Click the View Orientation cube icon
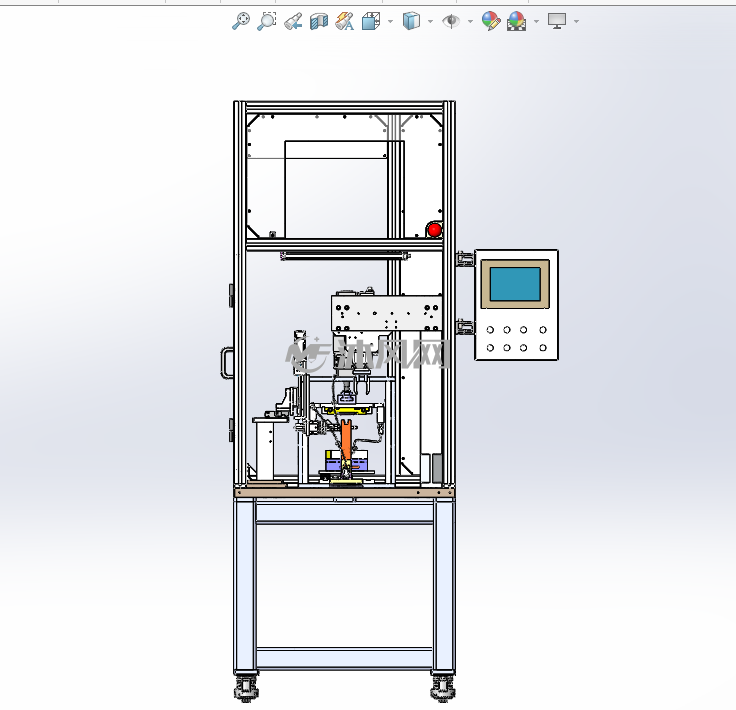Image resolution: width=736 pixels, height=710 pixels. coord(371,21)
